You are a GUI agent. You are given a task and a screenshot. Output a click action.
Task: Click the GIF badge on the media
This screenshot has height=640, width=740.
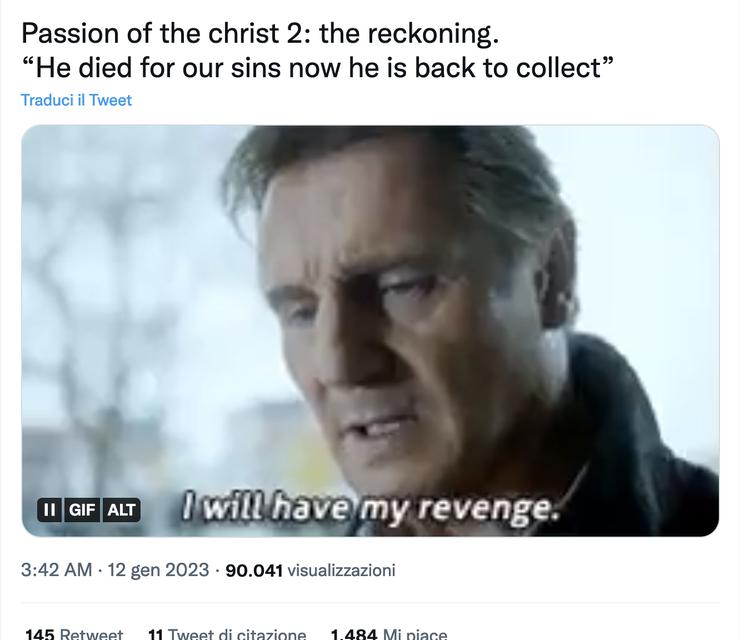click(80, 509)
